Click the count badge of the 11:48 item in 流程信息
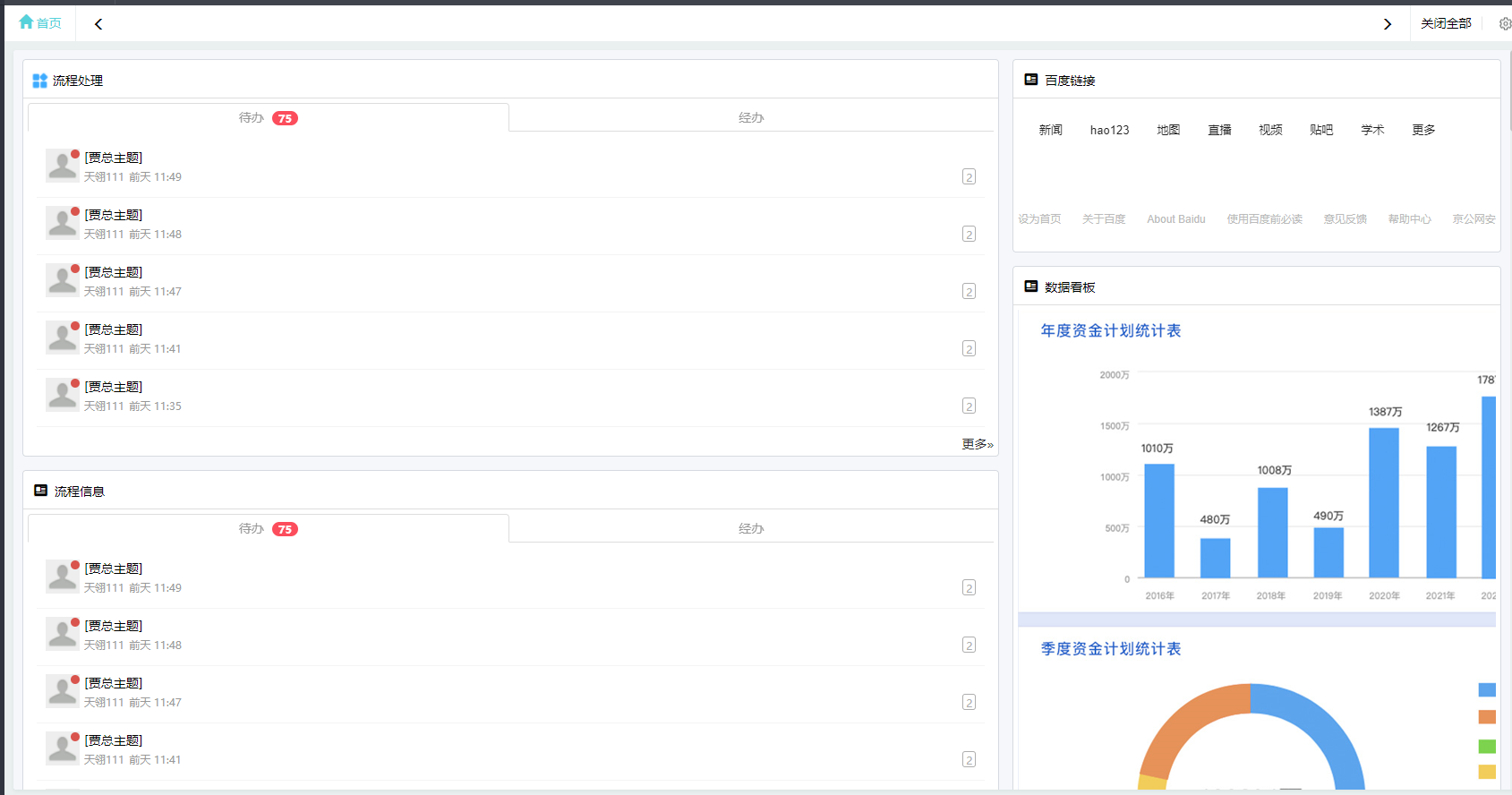 [969, 645]
